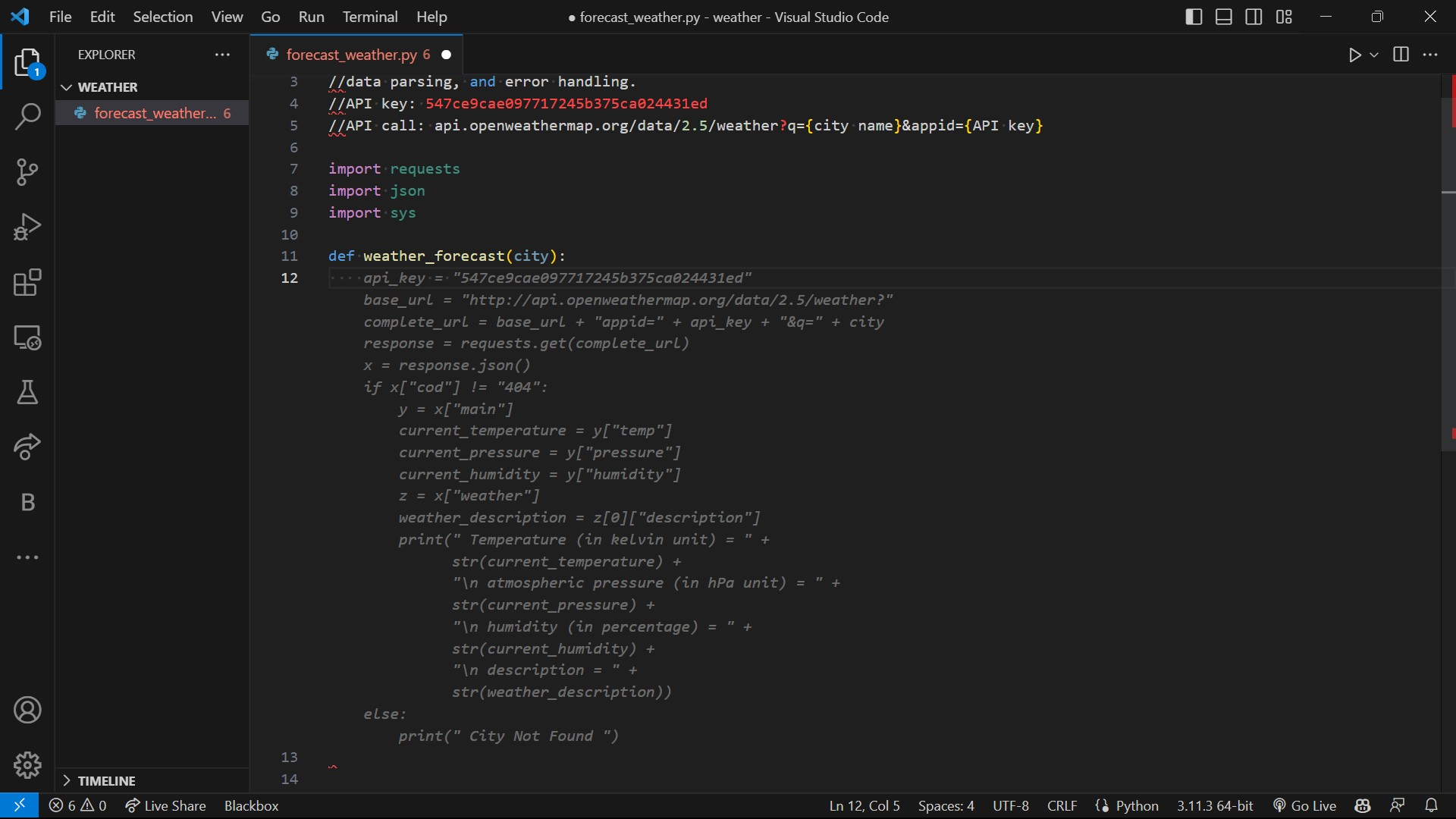Toggle the panel visibility
Image resolution: width=1456 pixels, height=819 pixels.
[x=1223, y=17]
